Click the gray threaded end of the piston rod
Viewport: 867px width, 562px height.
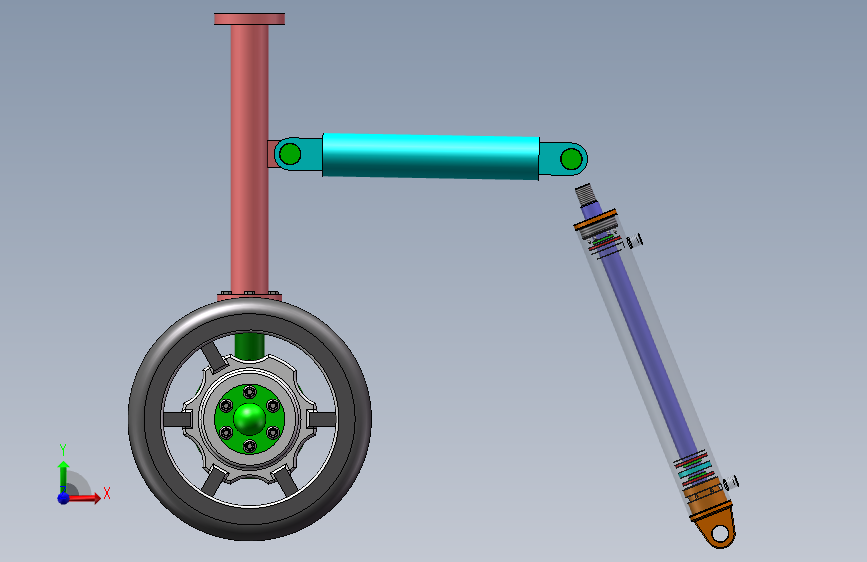tap(585, 195)
